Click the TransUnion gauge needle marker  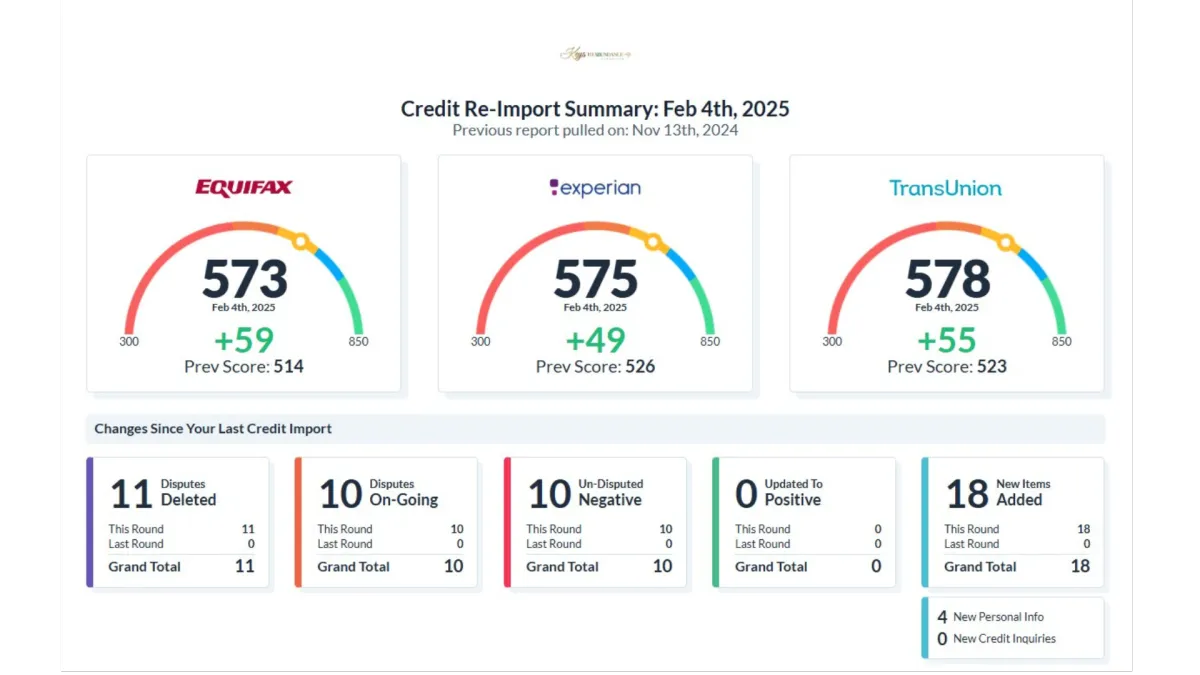coord(1005,241)
